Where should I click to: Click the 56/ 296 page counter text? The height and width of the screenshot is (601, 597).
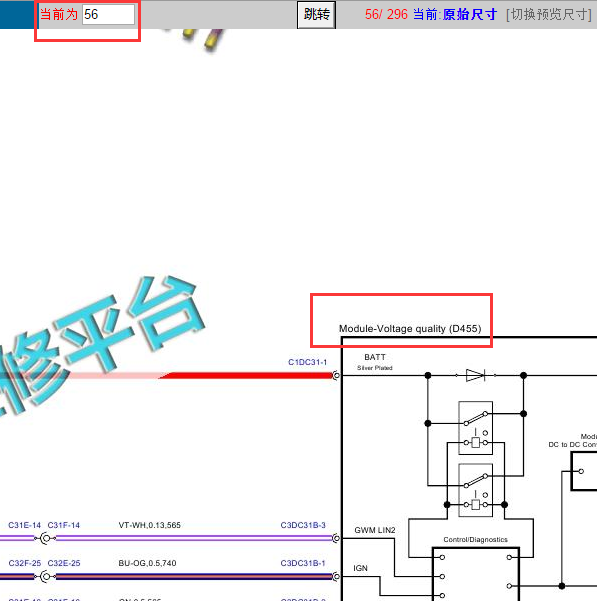(386, 15)
